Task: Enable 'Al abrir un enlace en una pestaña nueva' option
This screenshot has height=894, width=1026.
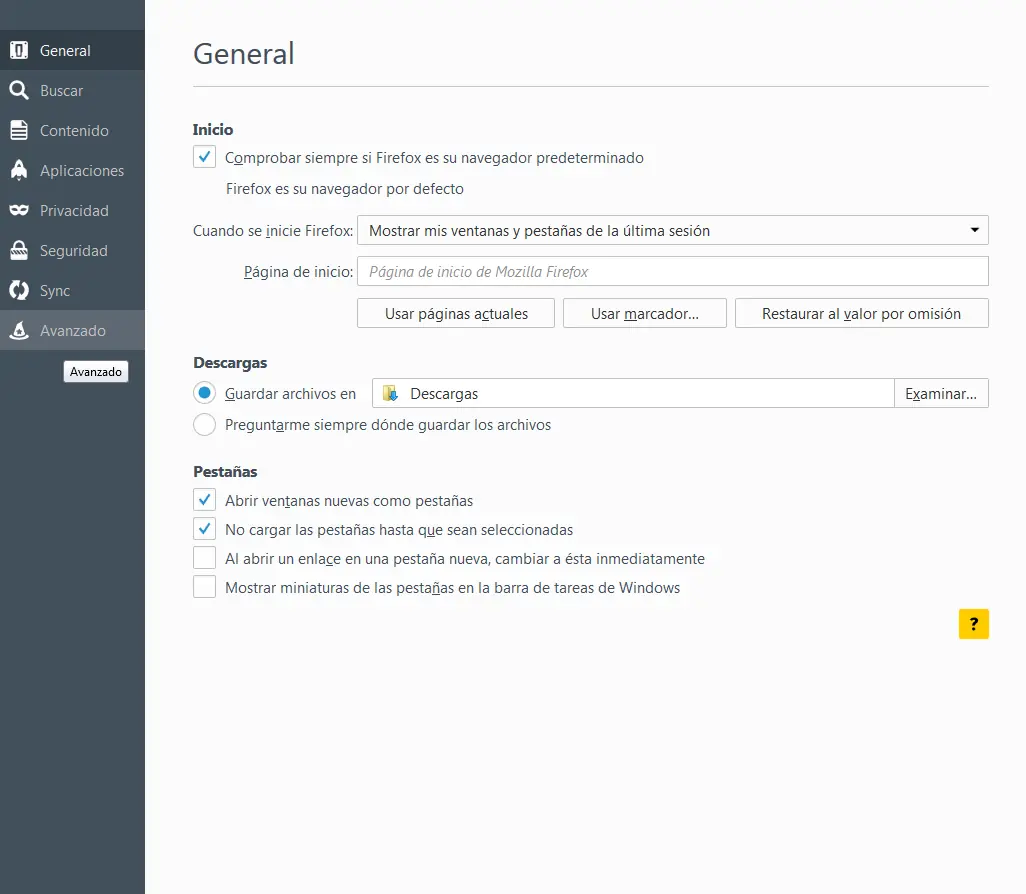Action: click(x=204, y=558)
